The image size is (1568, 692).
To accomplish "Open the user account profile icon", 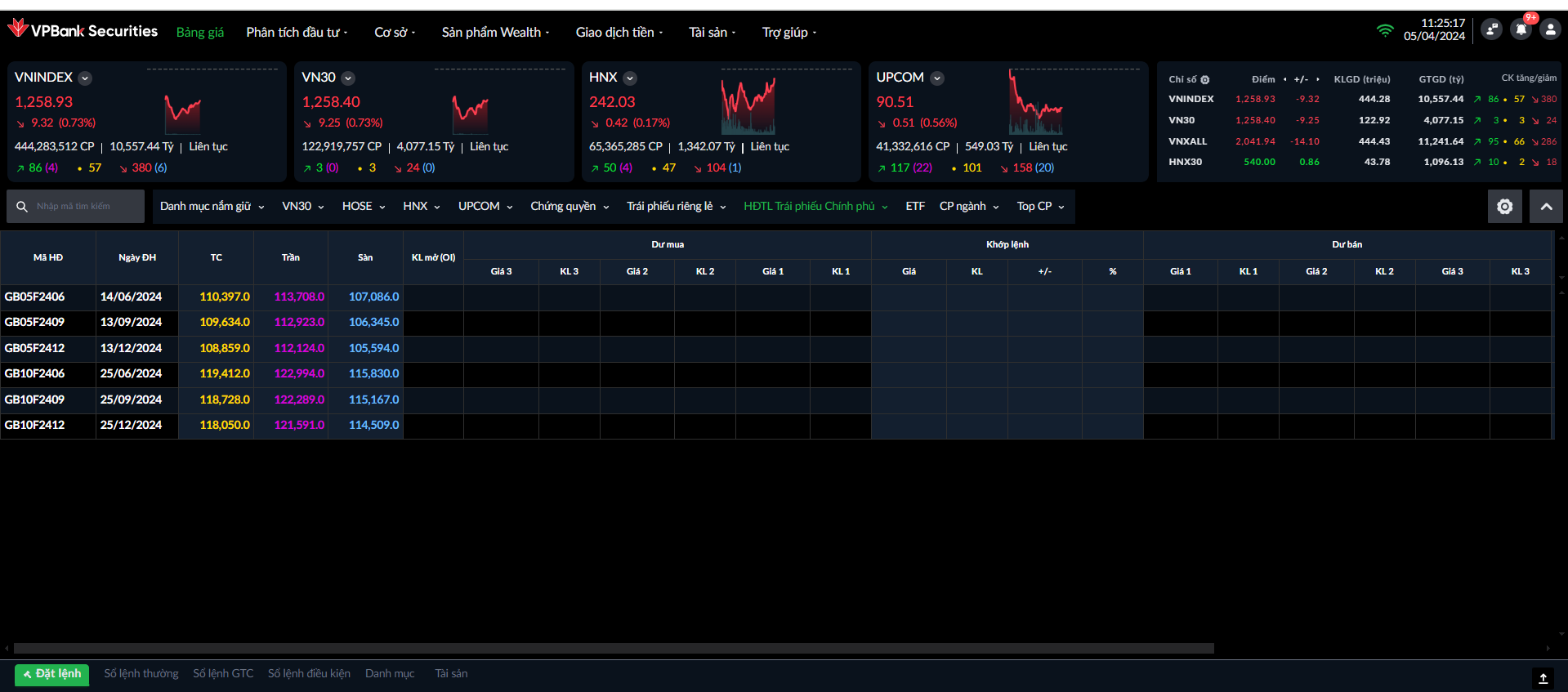I will 1550,30.
